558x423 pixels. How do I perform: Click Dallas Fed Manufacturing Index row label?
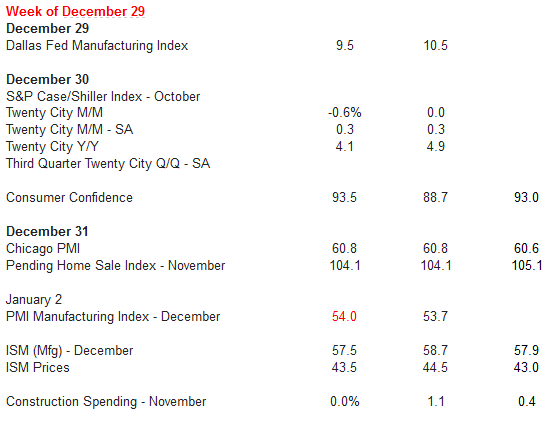[x=97, y=46]
